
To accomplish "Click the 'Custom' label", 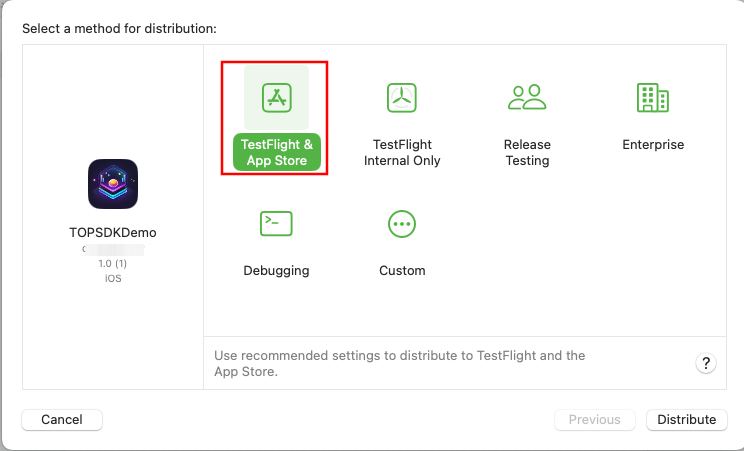I will point(402,271).
